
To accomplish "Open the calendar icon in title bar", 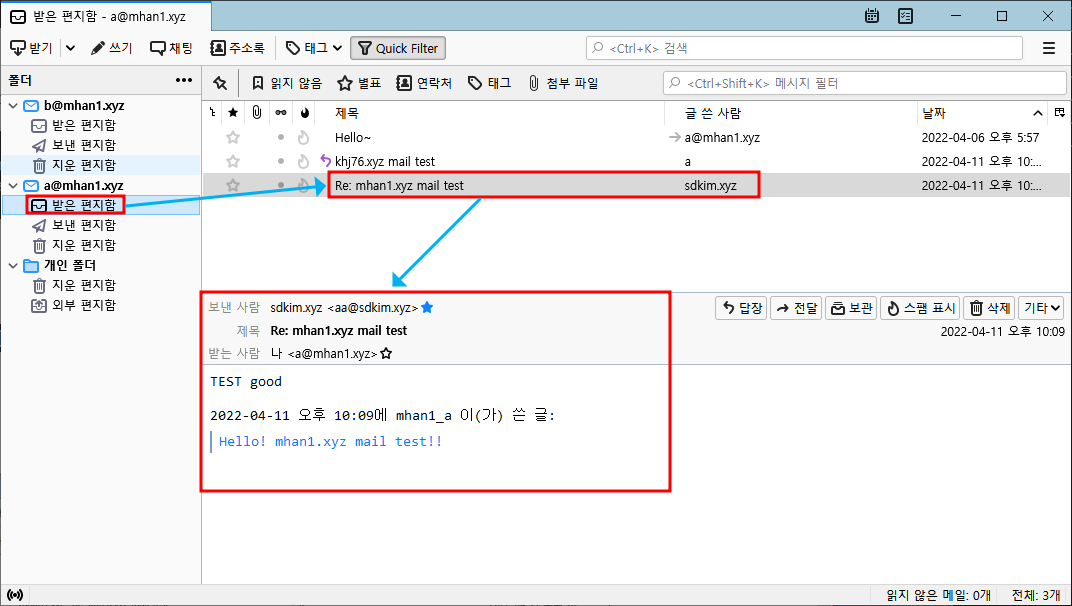I will pyautogui.click(x=872, y=16).
